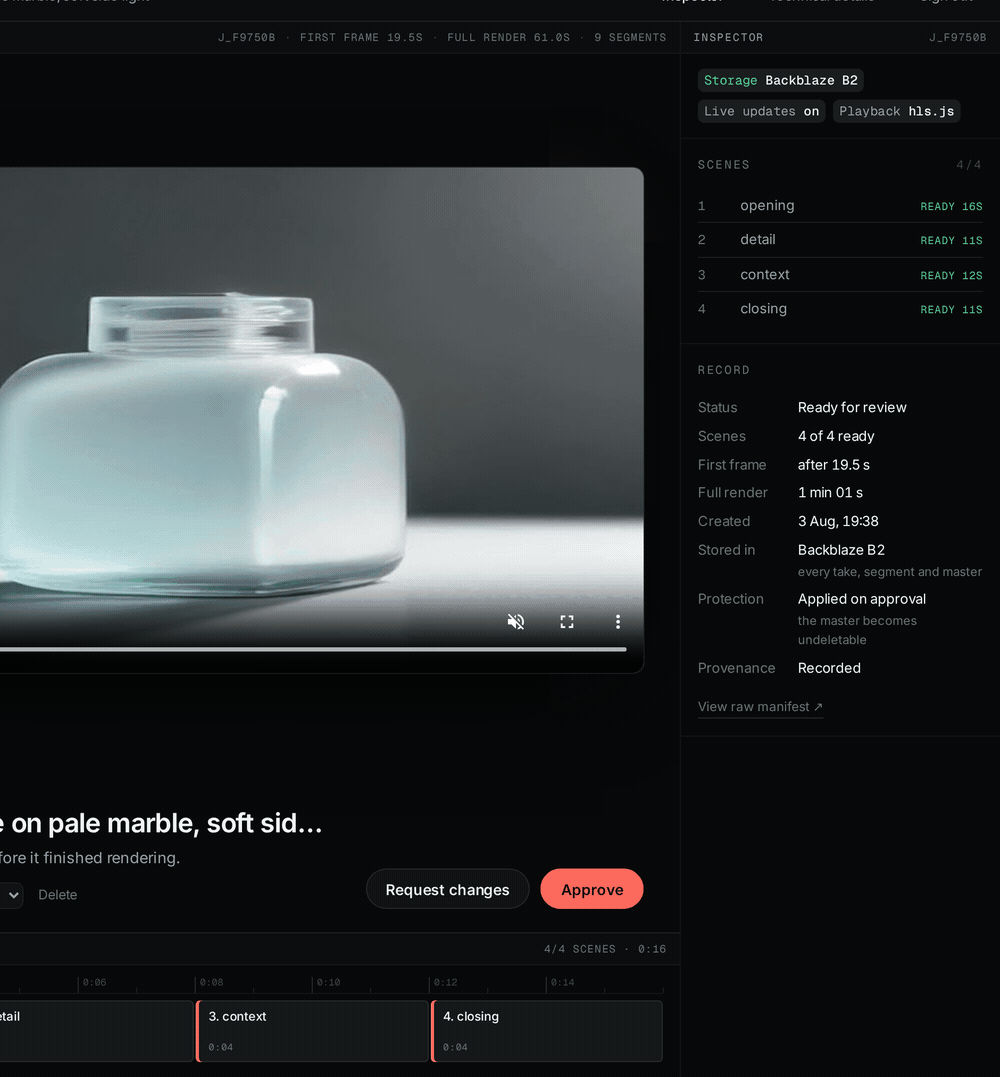Image resolution: width=1000 pixels, height=1077 pixels.
Task: Click the 9 SEGMENTS header label
Action: pos(630,37)
